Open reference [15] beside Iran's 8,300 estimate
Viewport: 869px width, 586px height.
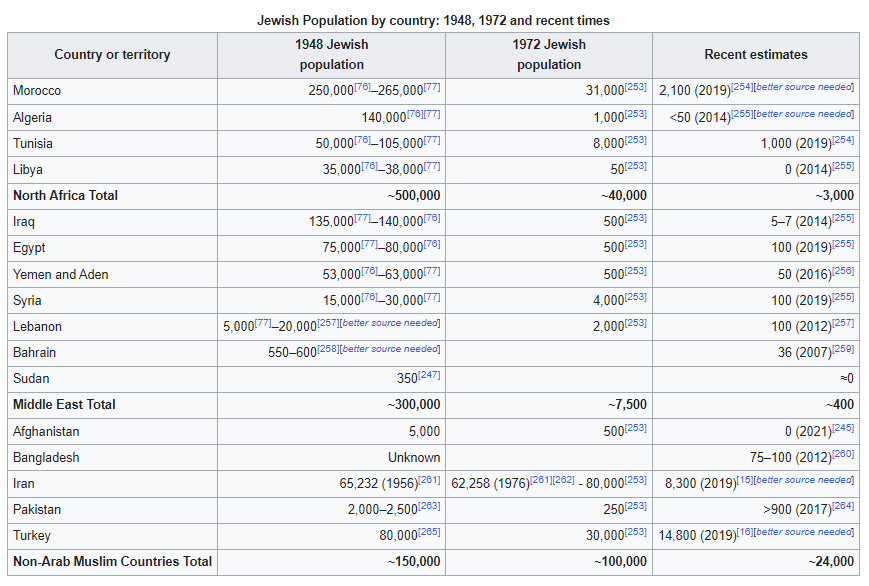point(746,480)
